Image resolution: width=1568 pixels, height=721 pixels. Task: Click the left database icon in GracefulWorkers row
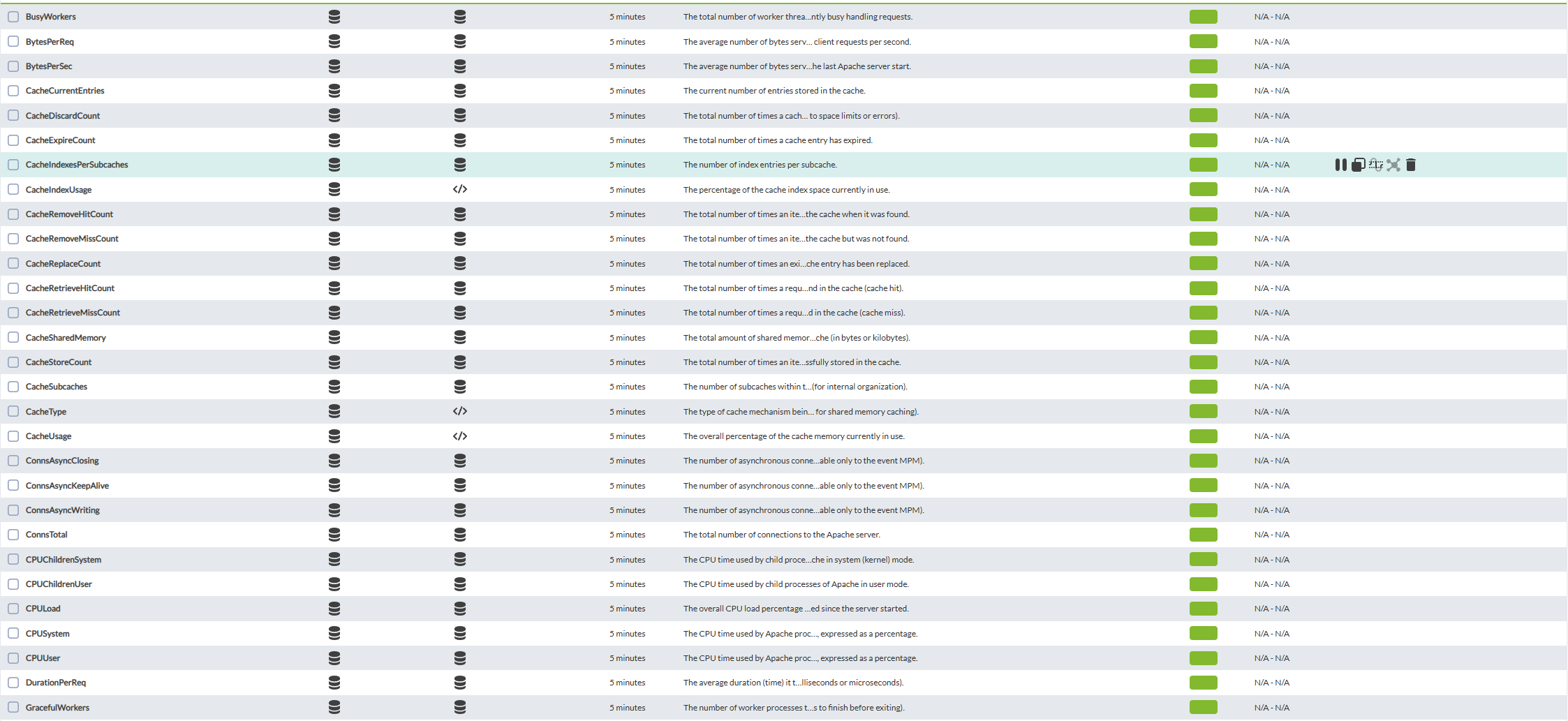pyautogui.click(x=334, y=707)
